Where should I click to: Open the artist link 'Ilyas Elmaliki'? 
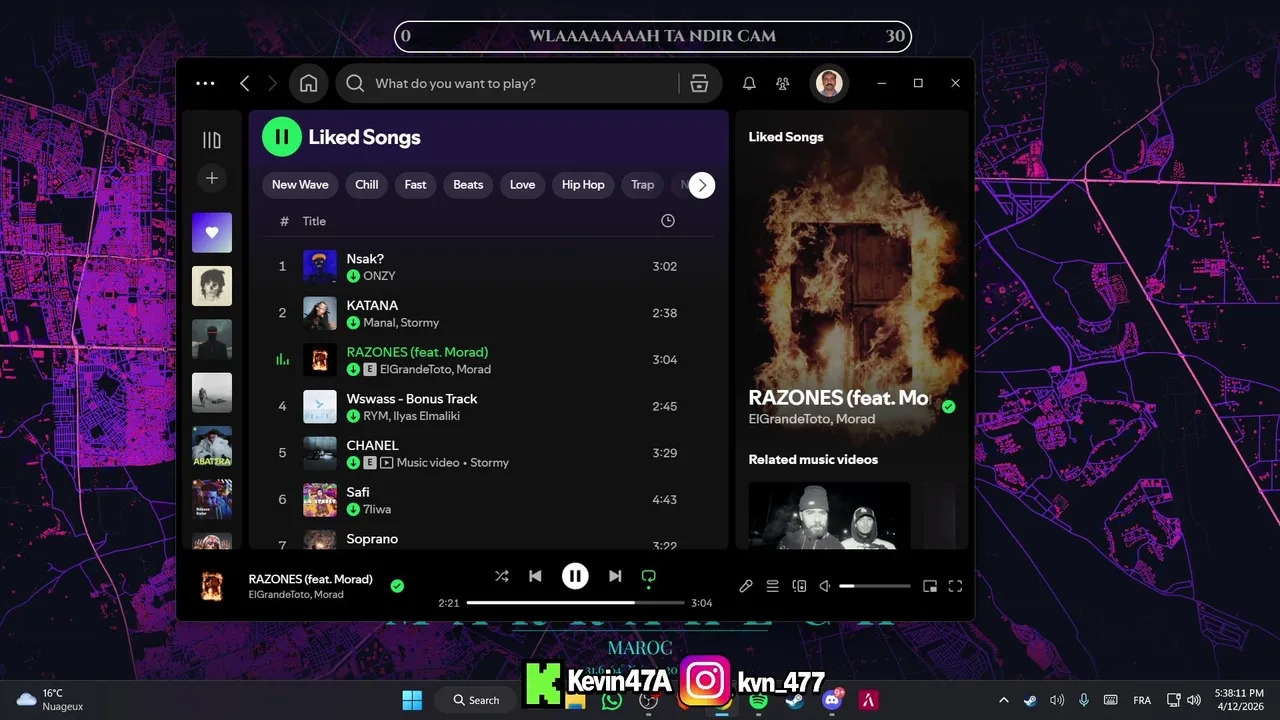pyautogui.click(x=428, y=416)
